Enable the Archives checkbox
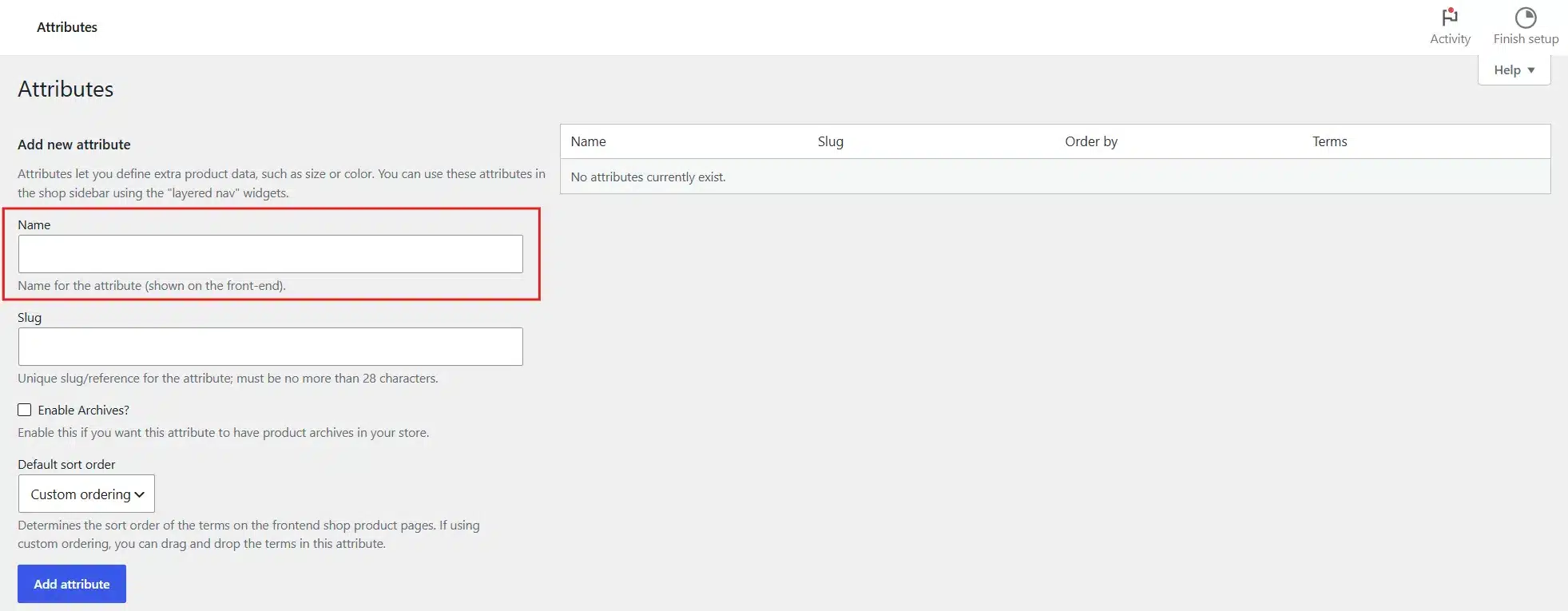Image resolution: width=1568 pixels, height=611 pixels. pos(25,410)
